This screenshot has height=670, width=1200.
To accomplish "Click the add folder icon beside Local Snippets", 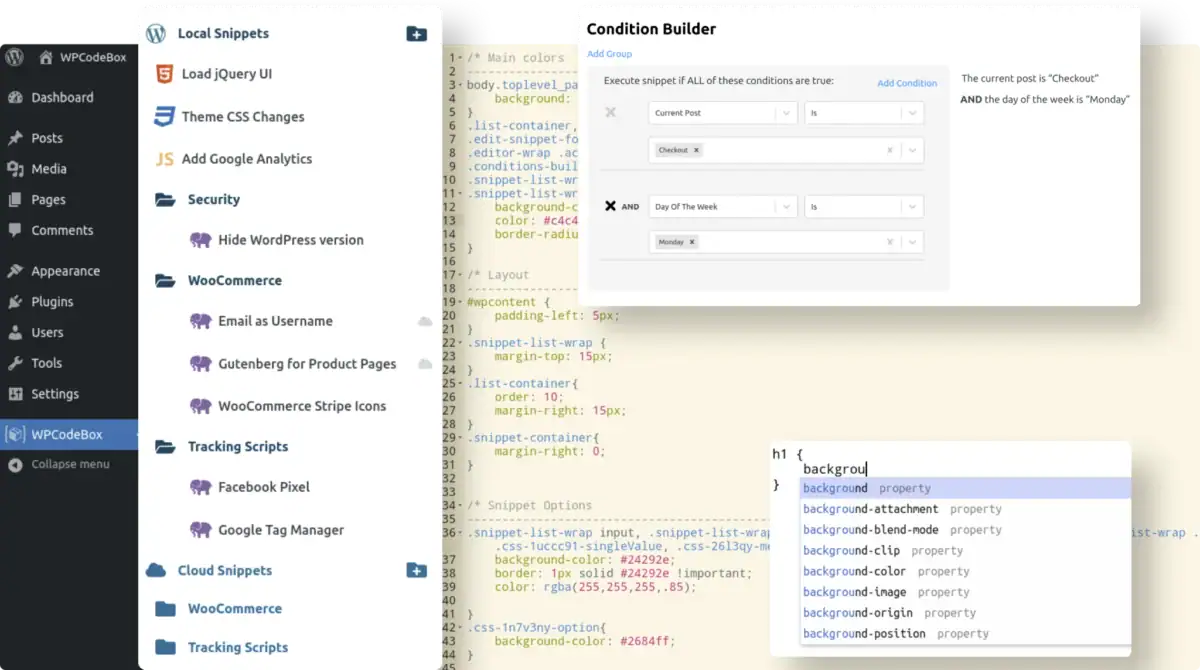I will pyautogui.click(x=417, y=34).
